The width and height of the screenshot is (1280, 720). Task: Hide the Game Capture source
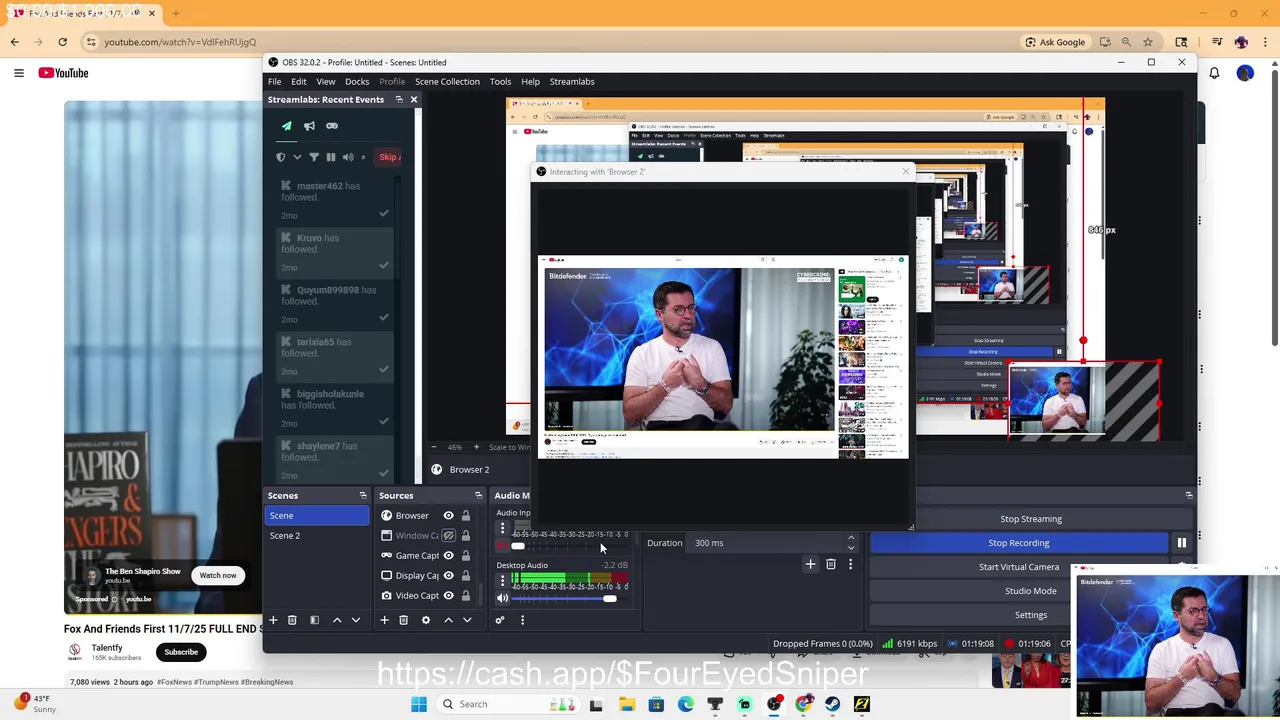[x=448, y=556]
